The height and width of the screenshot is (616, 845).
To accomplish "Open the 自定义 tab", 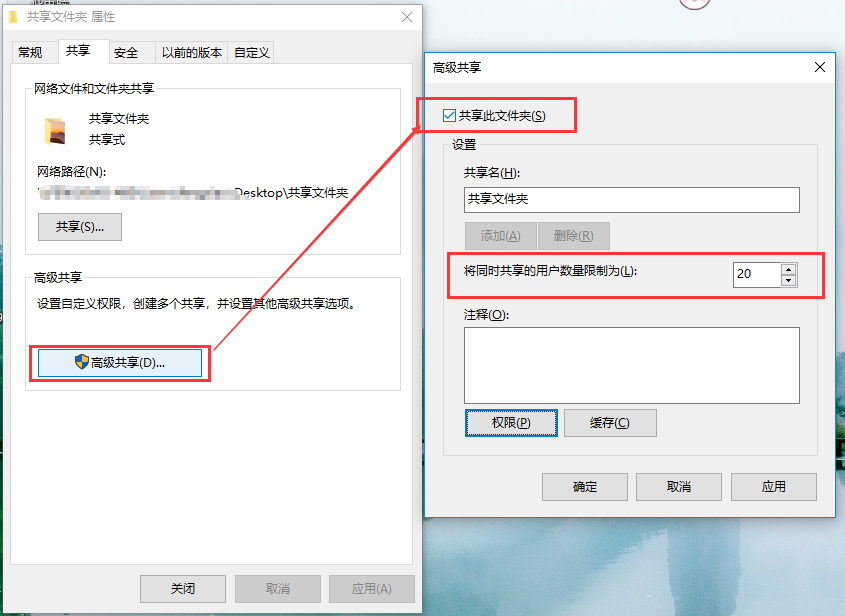I will 251,52.
